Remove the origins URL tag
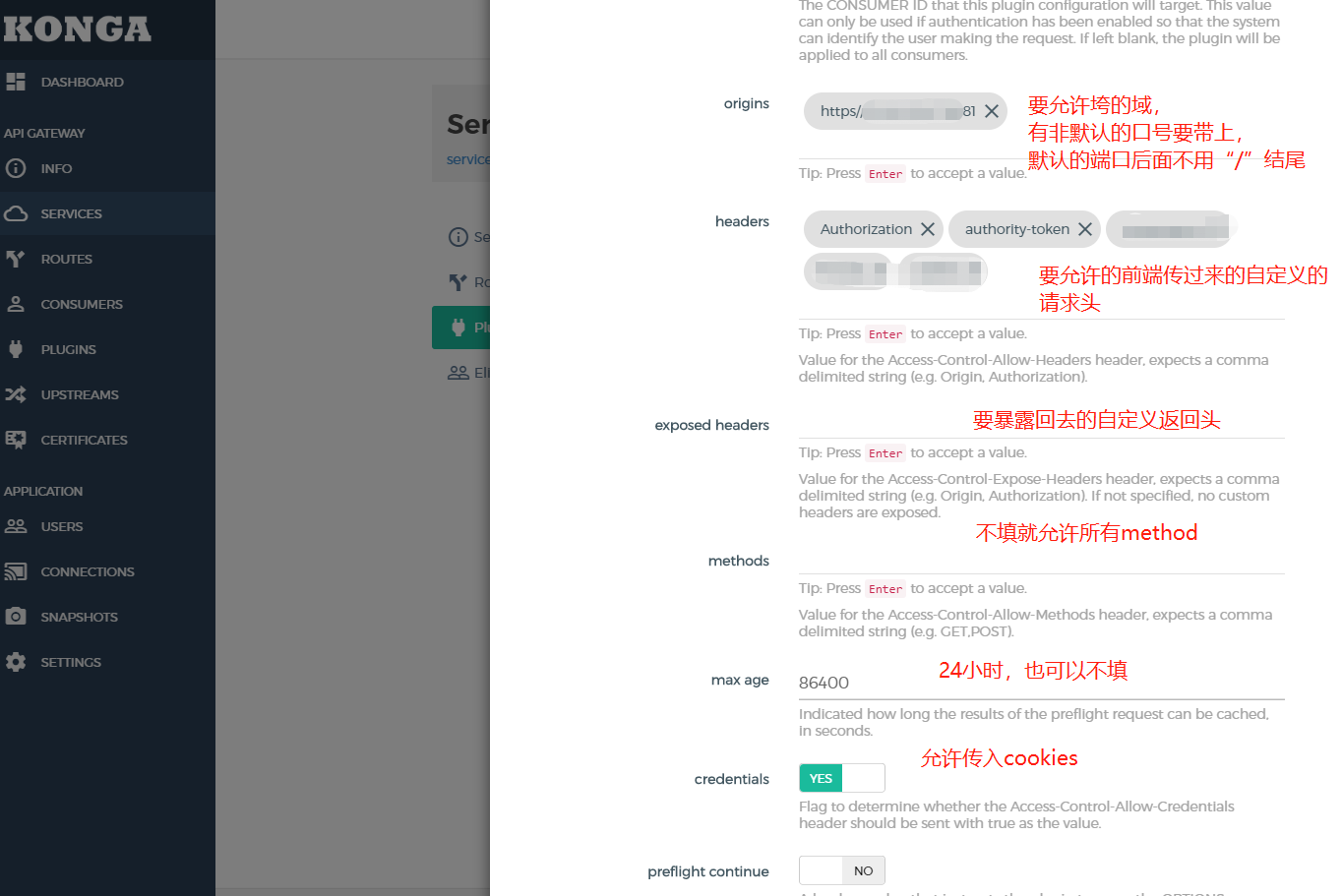This screenshot has width=1342, height=896. [x=992, y=110]
